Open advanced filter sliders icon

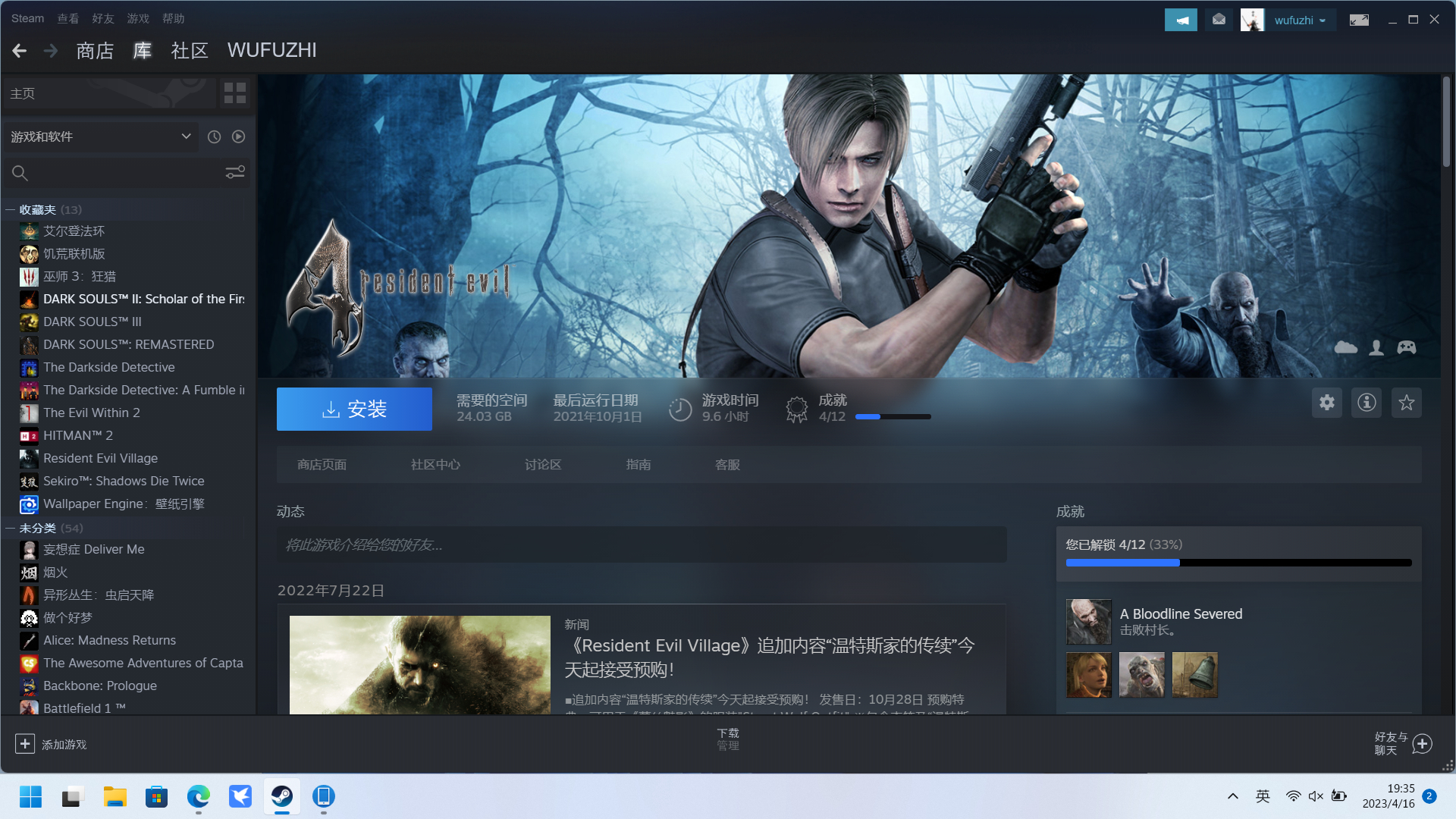click(x=235, y=173)
